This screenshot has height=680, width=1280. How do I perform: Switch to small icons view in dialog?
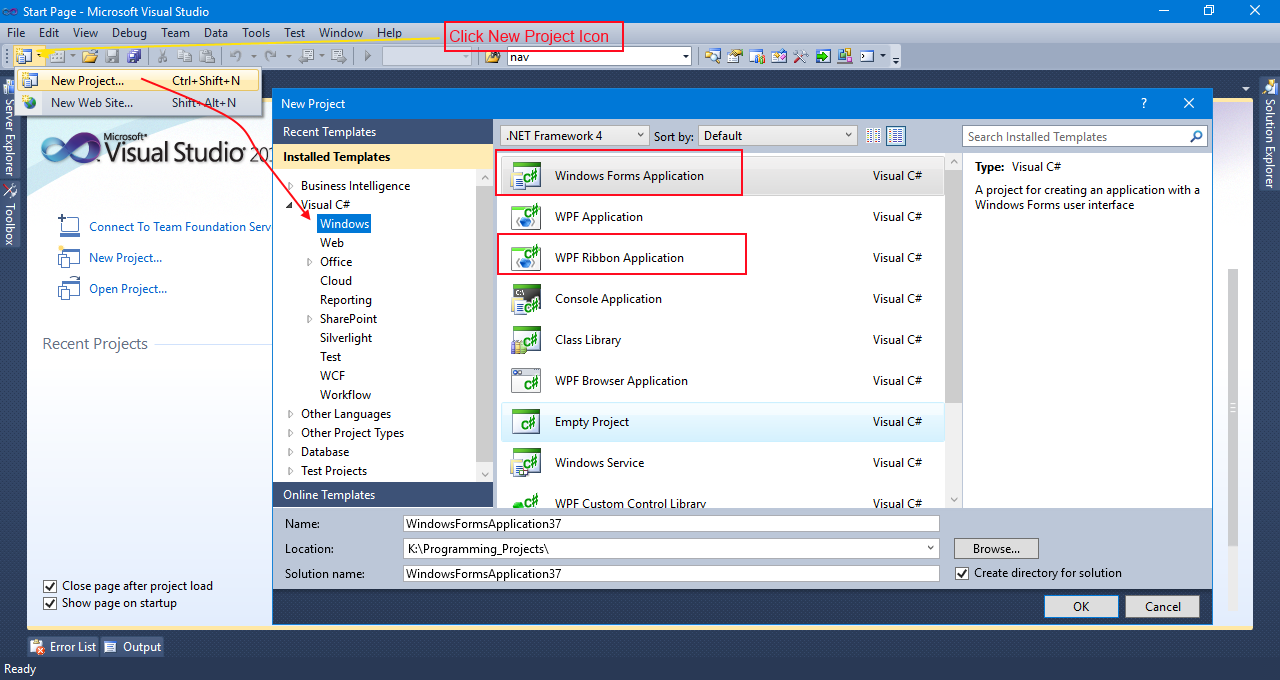[x=874, y=136]
